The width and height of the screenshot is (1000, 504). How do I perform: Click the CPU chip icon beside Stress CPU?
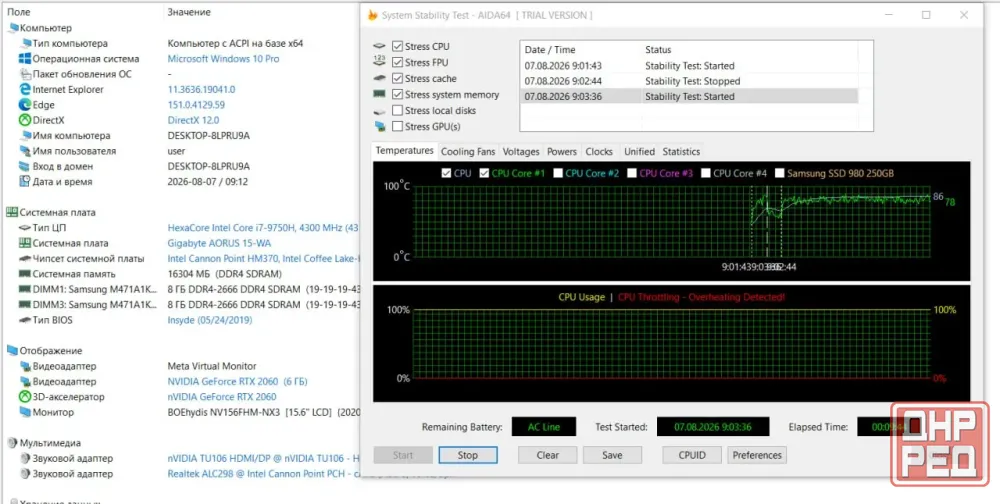(379, 47)
